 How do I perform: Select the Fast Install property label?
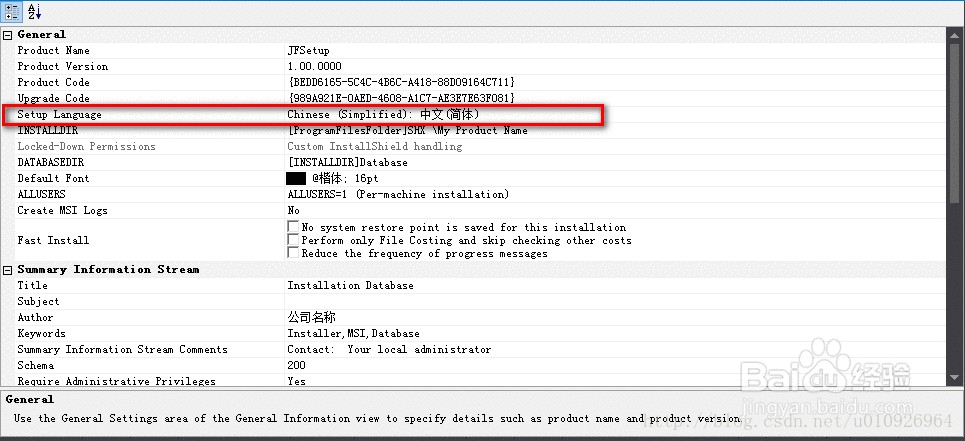pyautogui.click(x=54, y=240)
